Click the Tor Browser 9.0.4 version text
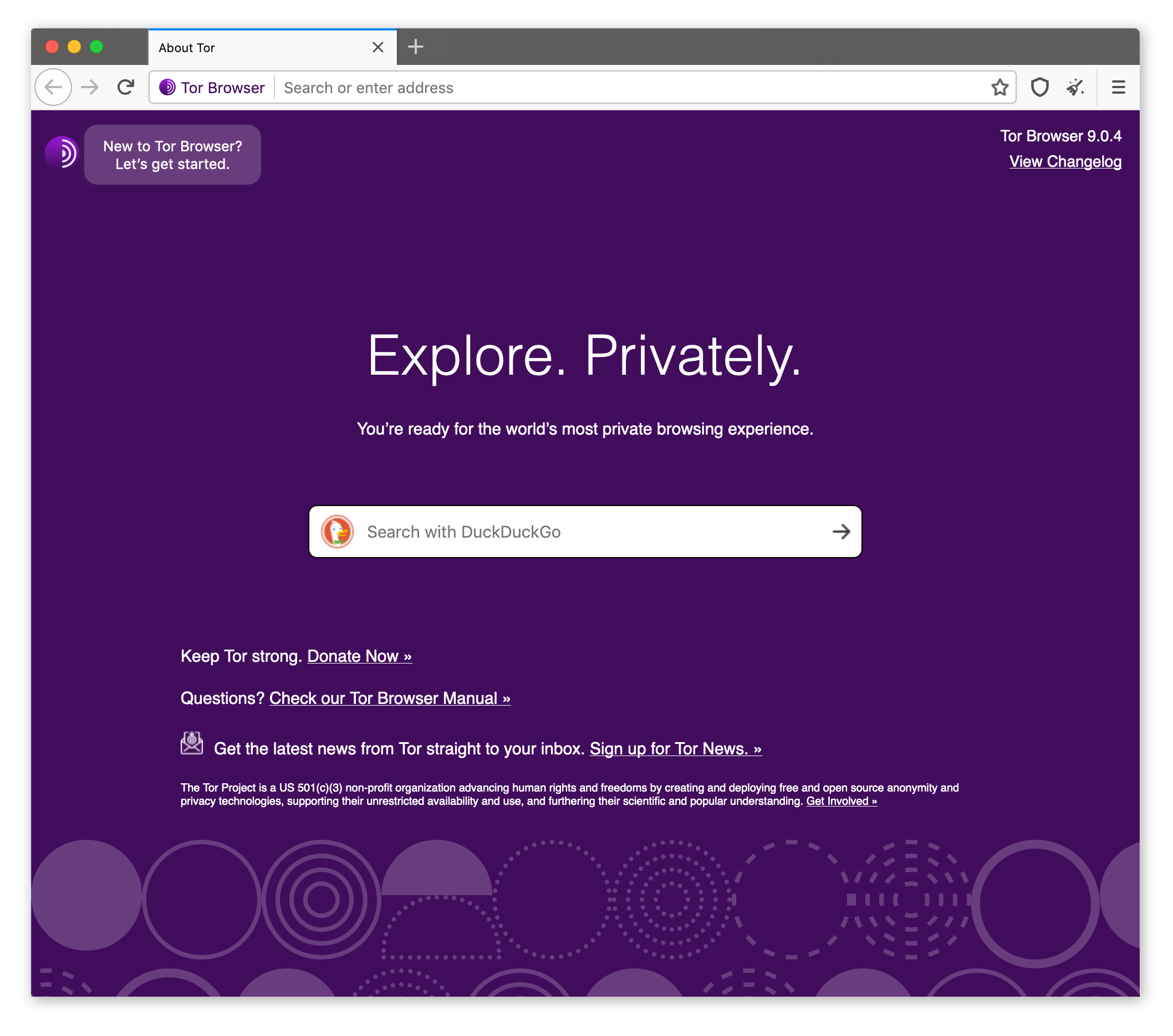This screenshot has height=1036, width=1173. [x=1060, y=136]
